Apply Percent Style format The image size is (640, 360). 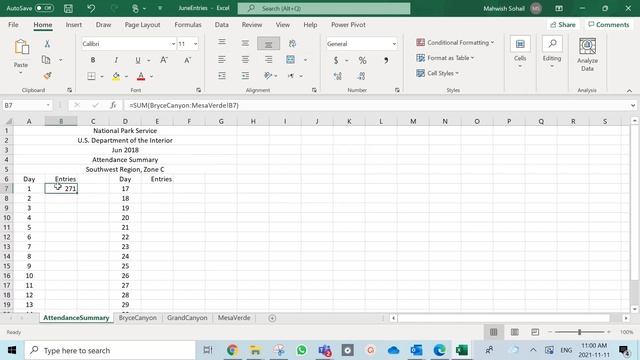[362, 60]
